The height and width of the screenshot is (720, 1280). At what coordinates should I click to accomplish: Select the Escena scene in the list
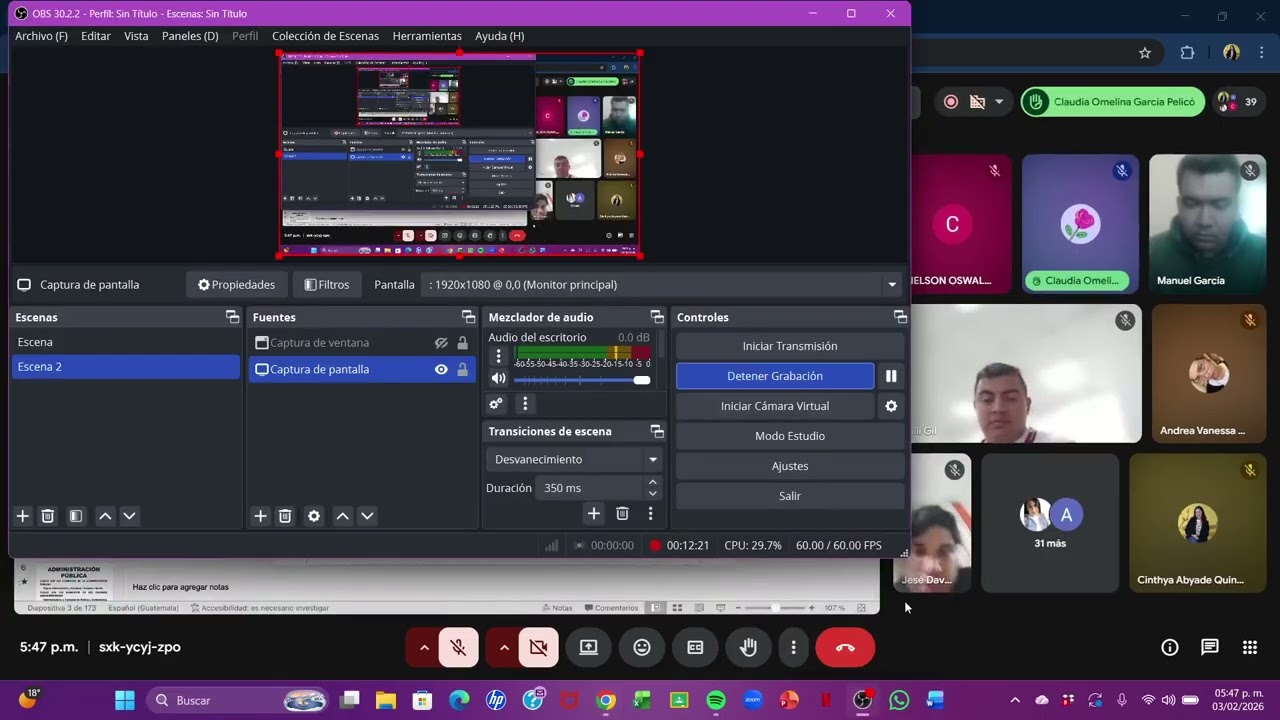coord(126,342)
